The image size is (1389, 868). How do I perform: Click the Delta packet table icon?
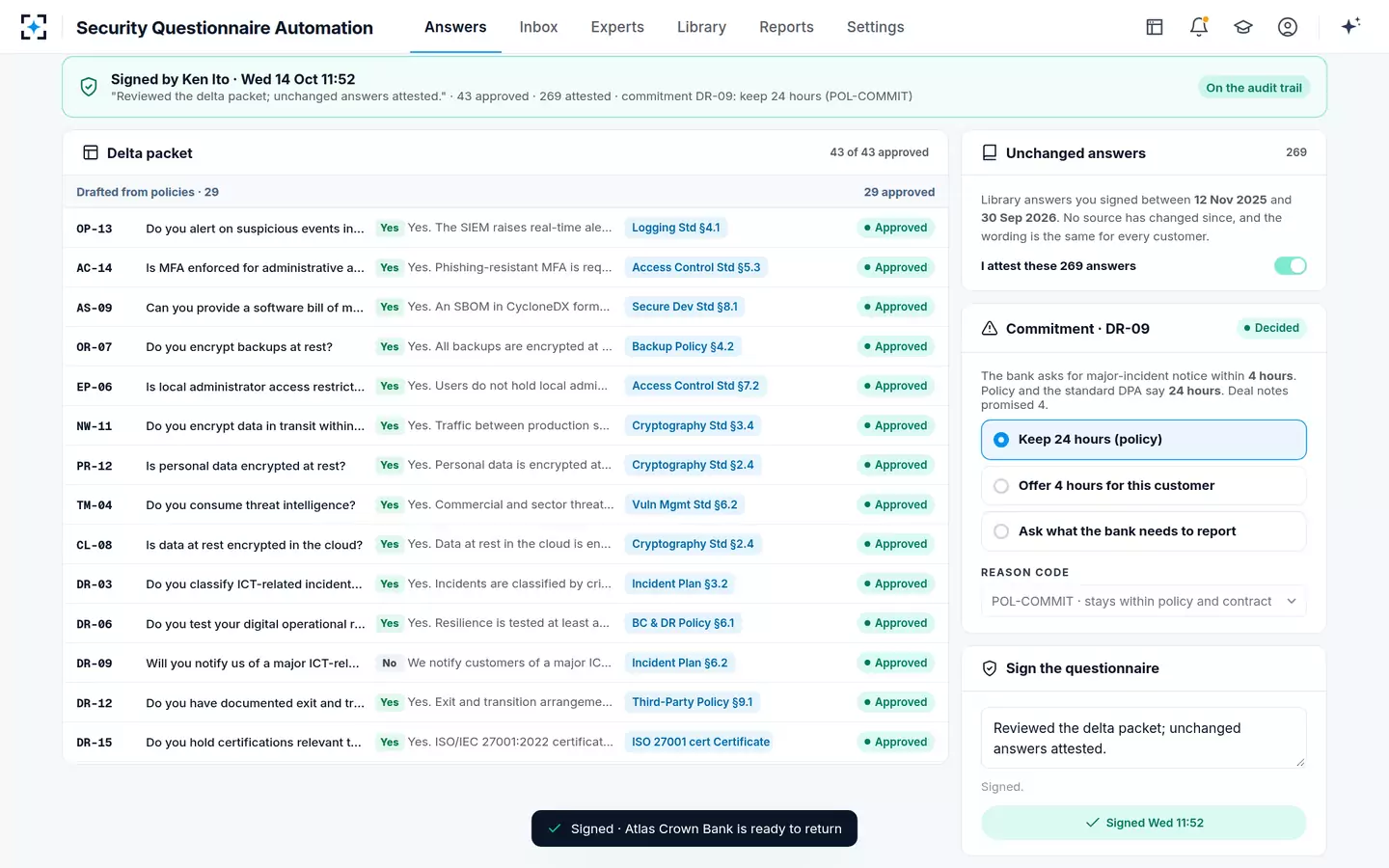(x=91, y=152)
